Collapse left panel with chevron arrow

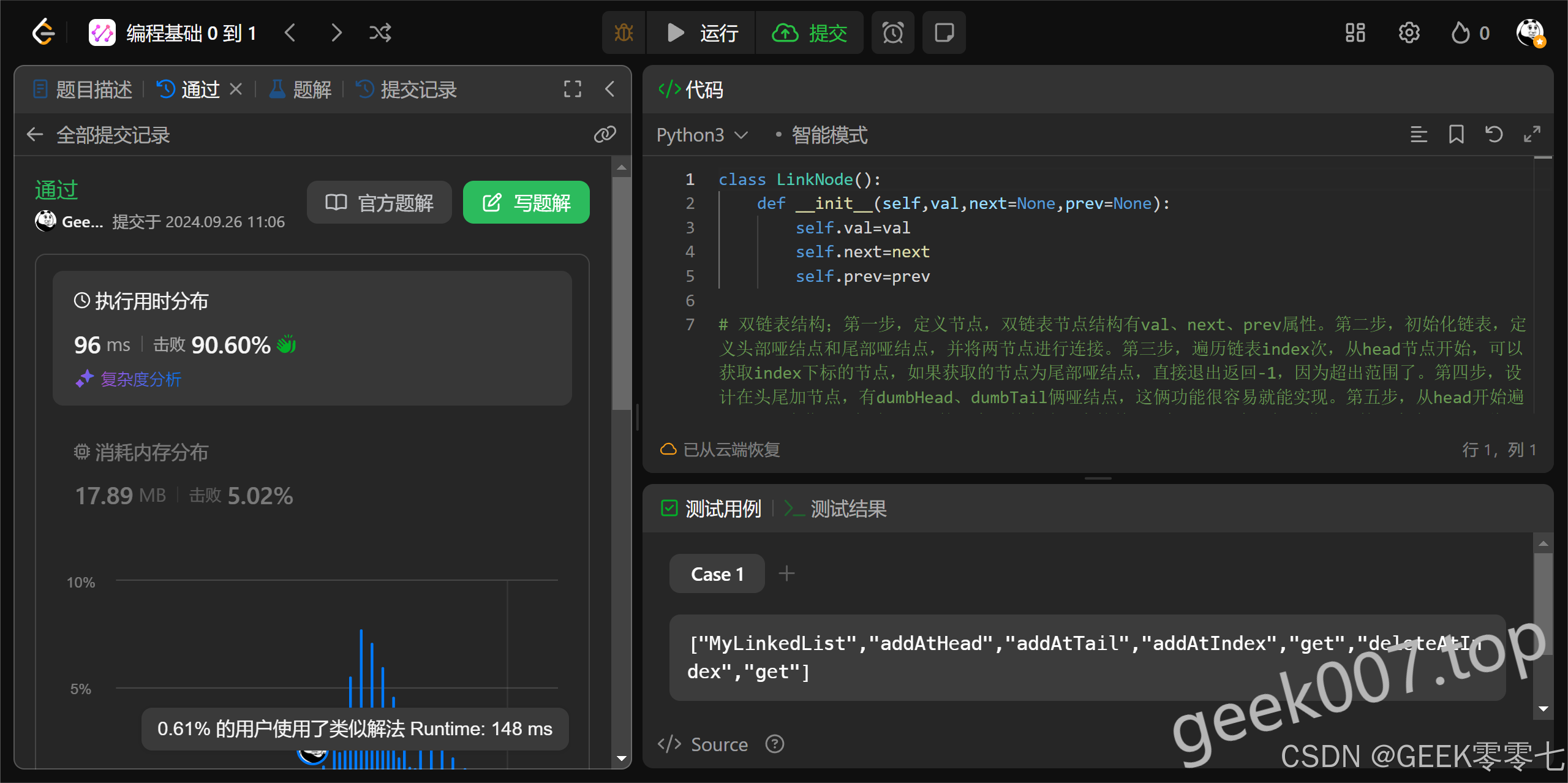[x=609, y=89]
